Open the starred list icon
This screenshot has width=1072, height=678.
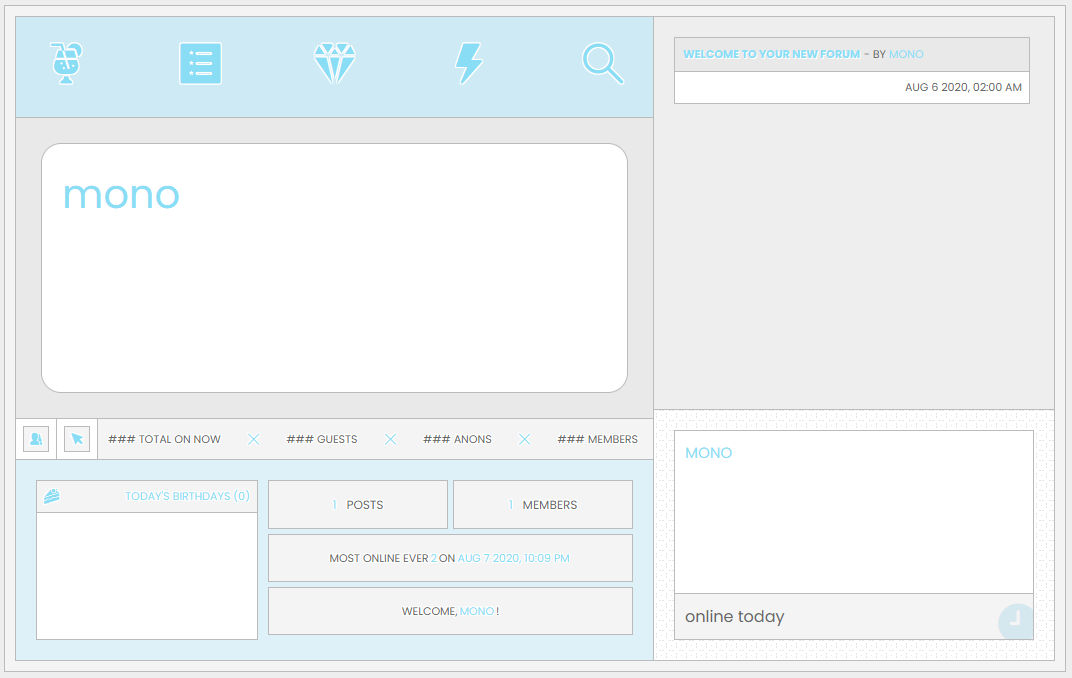(200, 64)
